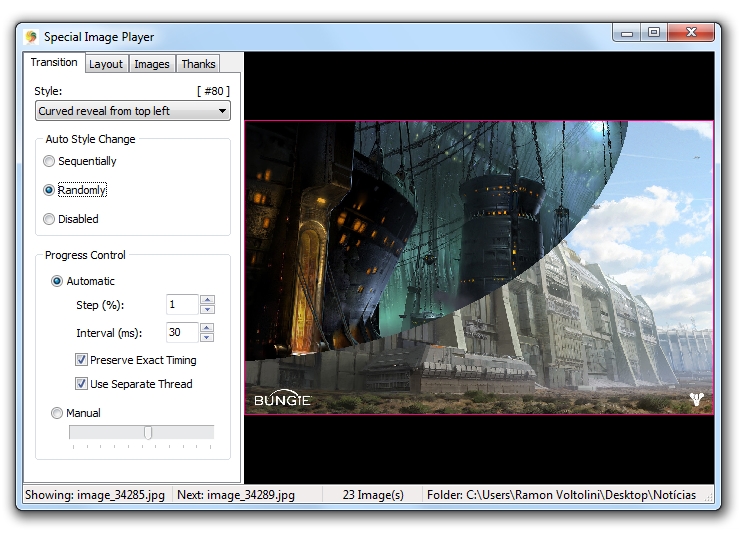
Task: Click the [ #80 ] style number label
Action: tap(213, 91)
